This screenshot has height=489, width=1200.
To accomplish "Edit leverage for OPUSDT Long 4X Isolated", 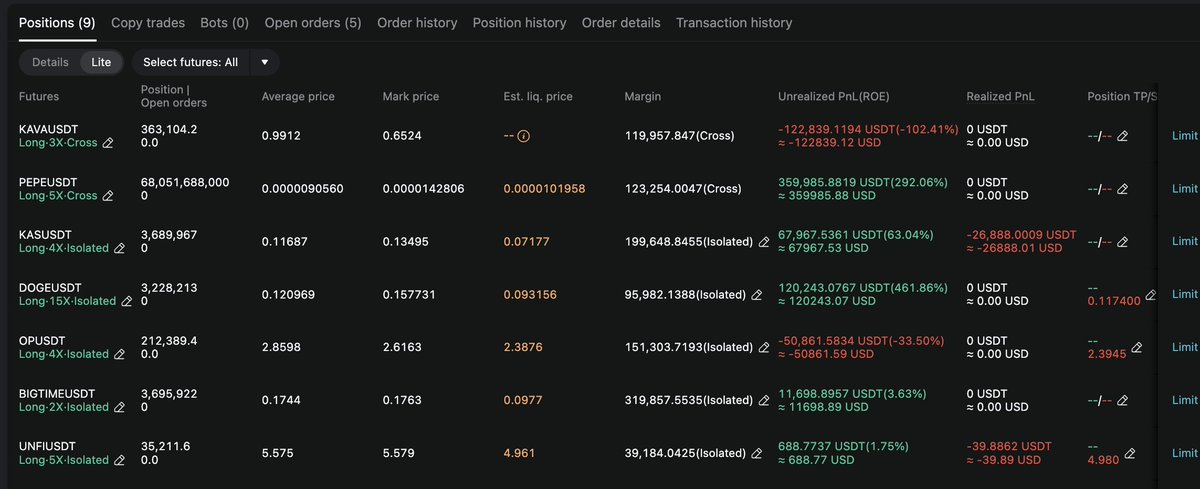I will click(119, 354).
